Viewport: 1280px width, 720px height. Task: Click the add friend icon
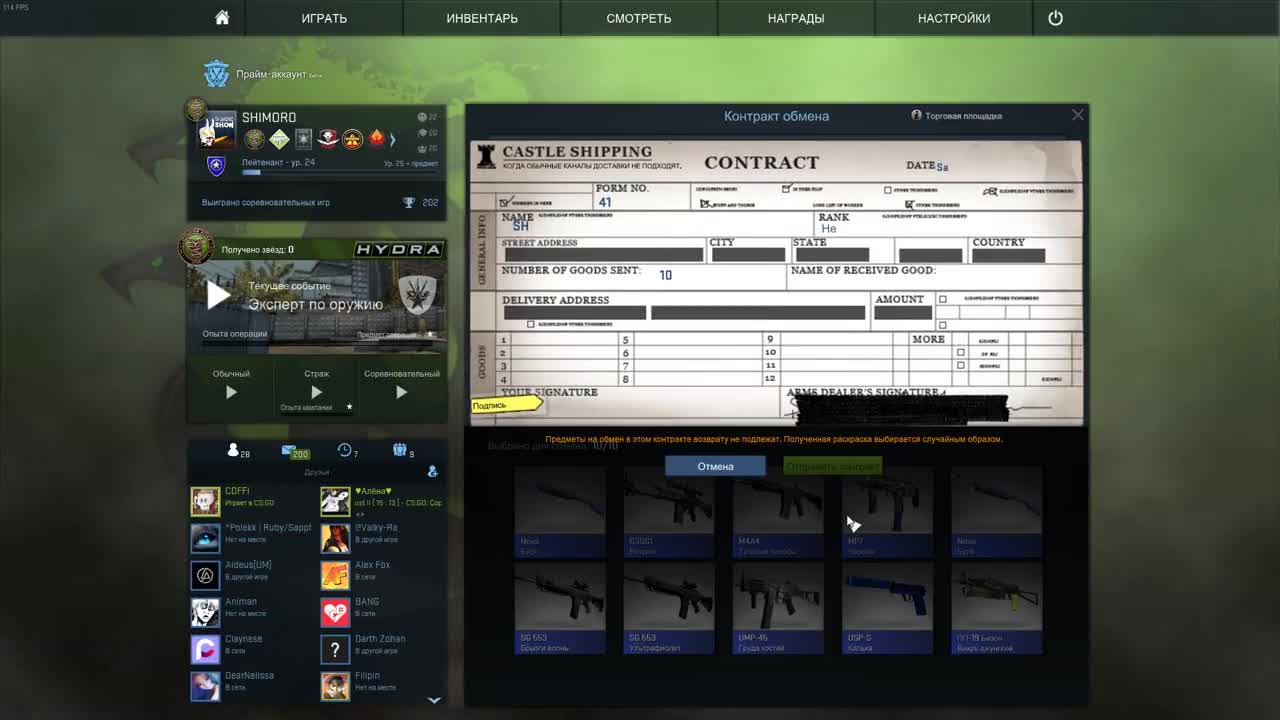point(432,471)
